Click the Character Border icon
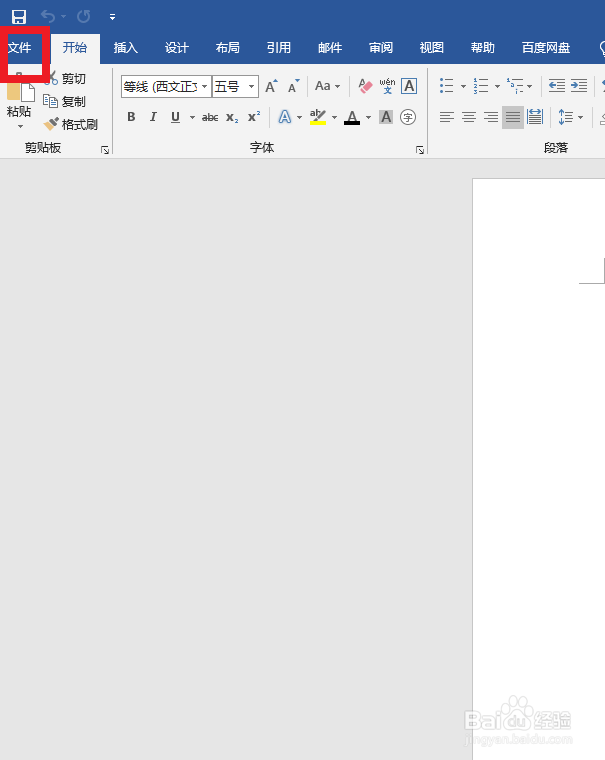Viewport: 605px width, 760px height. click(409, 86)
